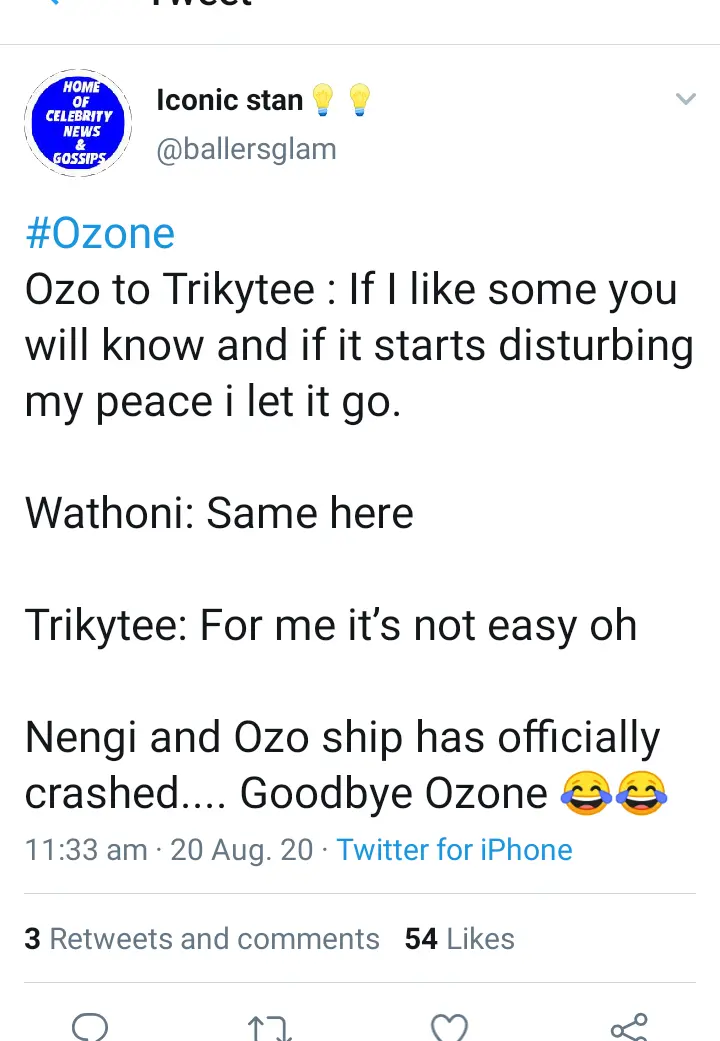This screenshot has width=720, height=1041.
Task: Click the Twitter for iPhone source link
Action: [x=454, y=850]
